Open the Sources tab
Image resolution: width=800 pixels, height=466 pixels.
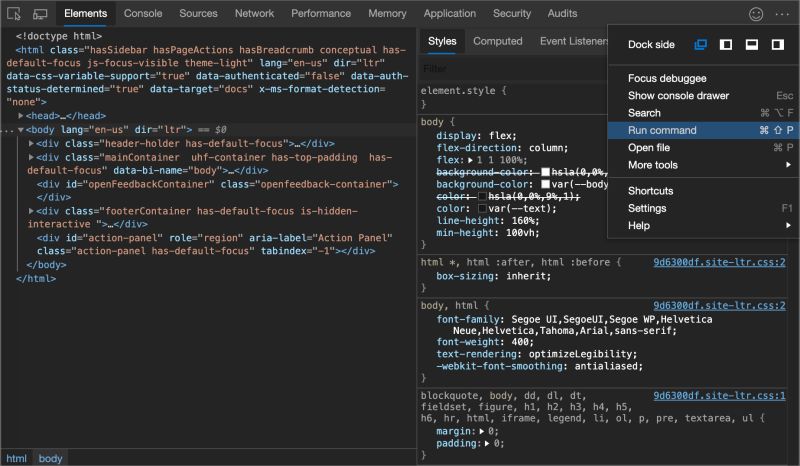coord(198,14)
